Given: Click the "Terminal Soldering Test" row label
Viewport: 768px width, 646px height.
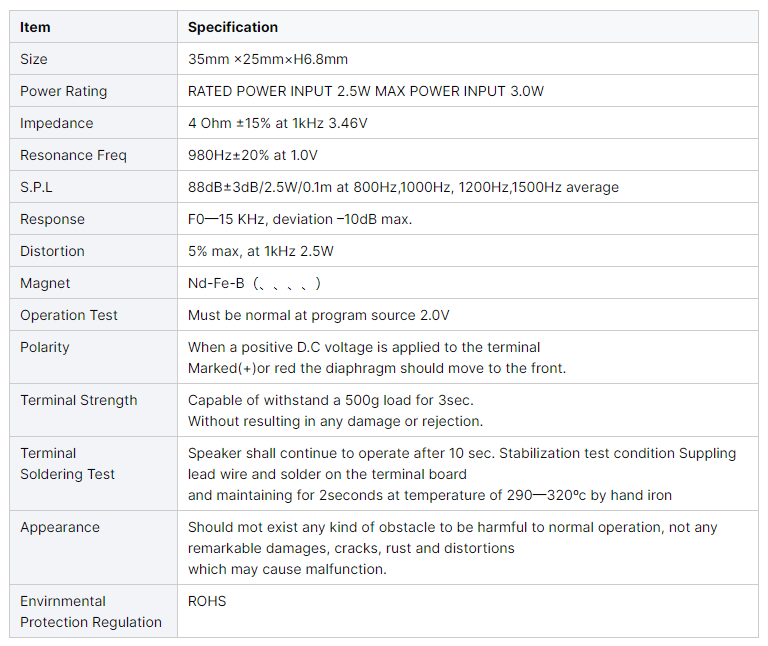Looking at the screenshot, I should pyautogui.click(x=67, y=464).
